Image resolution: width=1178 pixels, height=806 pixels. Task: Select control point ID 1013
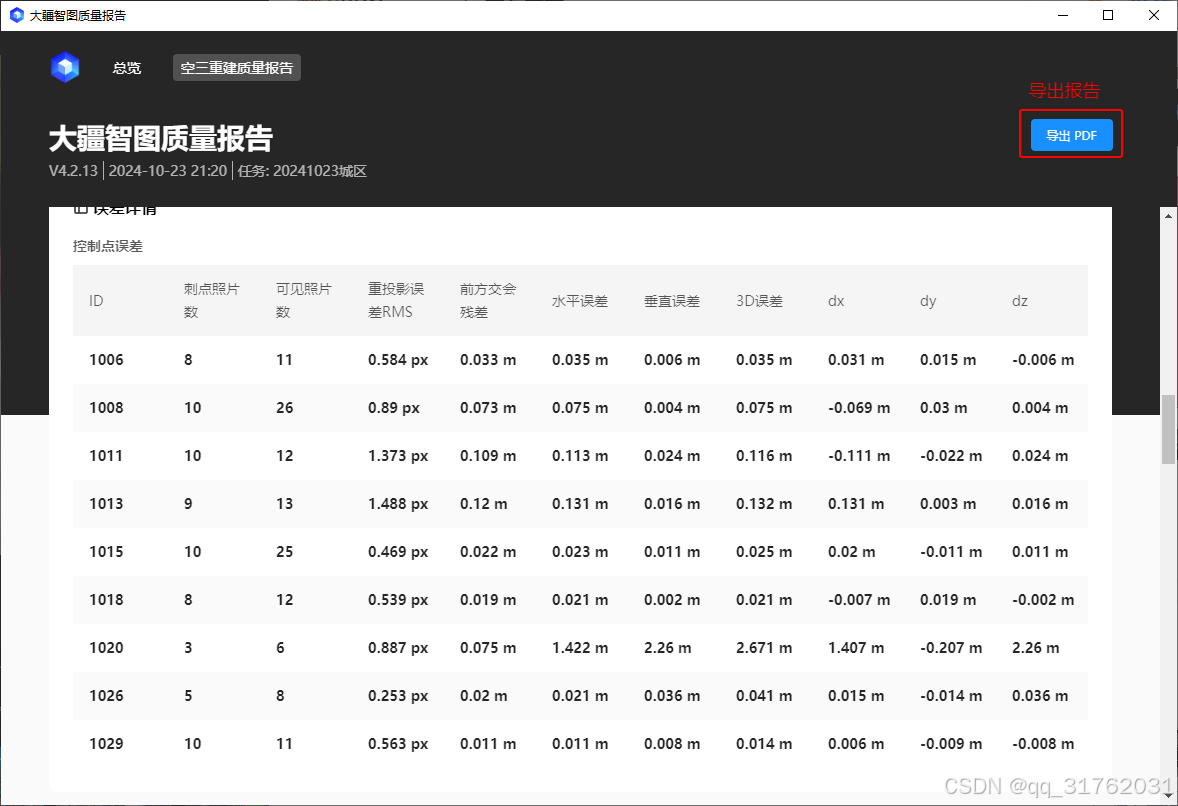[x=106, y=504]
